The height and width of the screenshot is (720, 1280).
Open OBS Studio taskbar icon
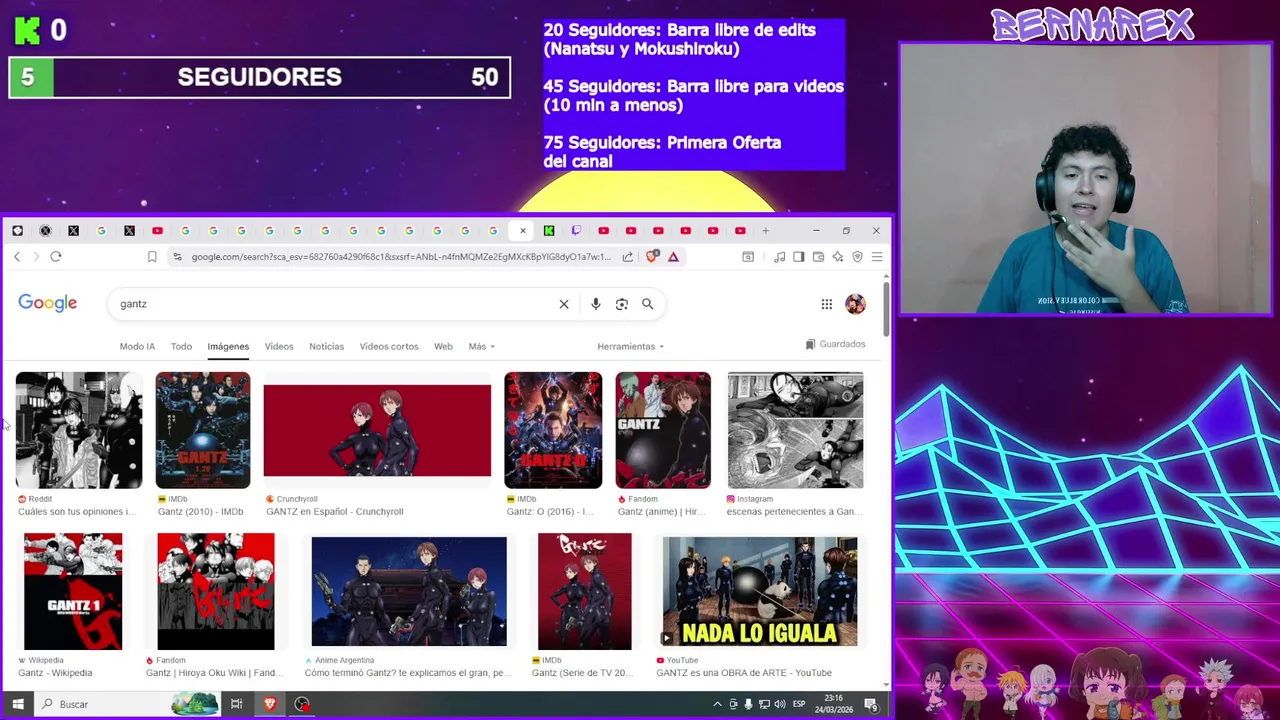302,704
